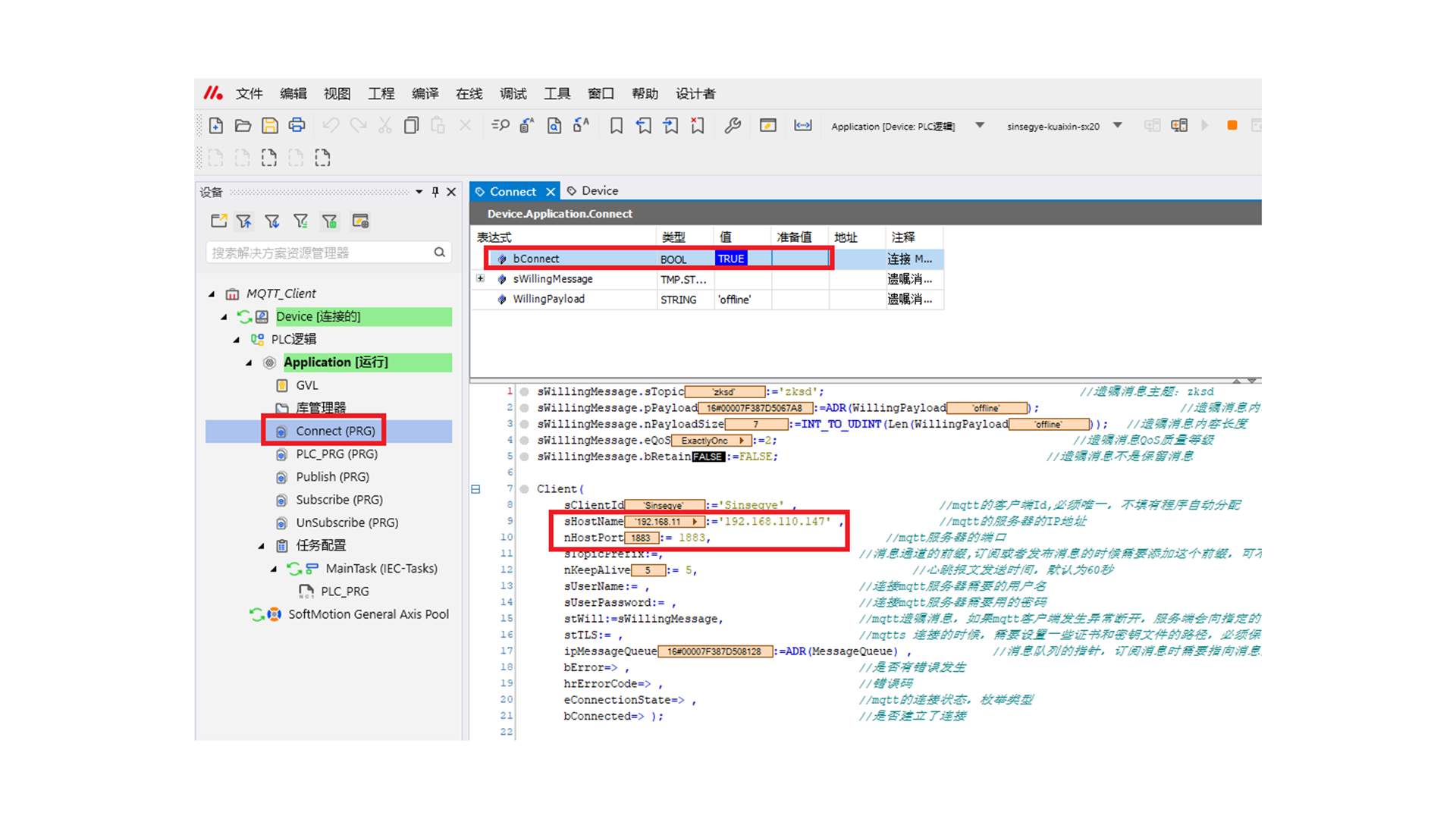Viewport: 1456px width, 819px height.
Task: Select Subscribe (PRG) in the tree
Action: coord(339,500)
